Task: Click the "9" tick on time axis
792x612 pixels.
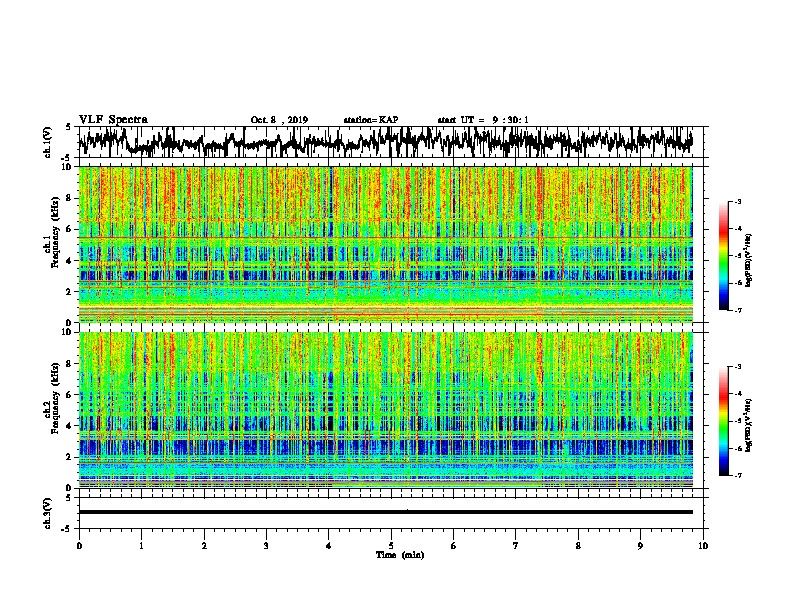Action: (640, 546)
